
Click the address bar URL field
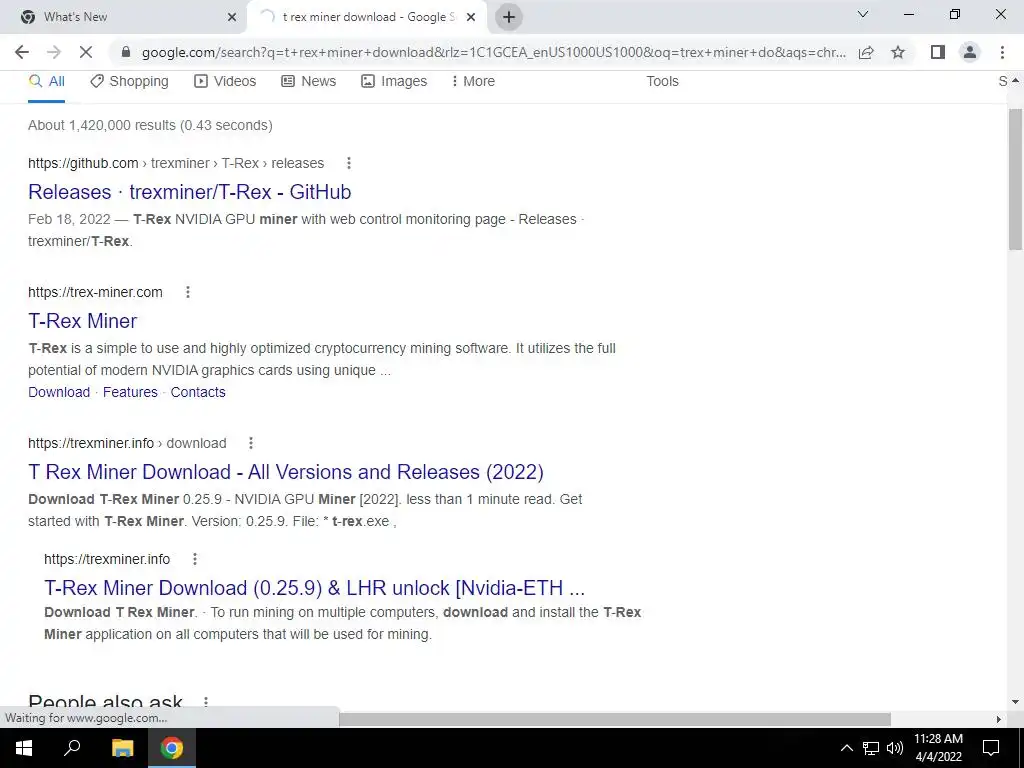(493, 52)
